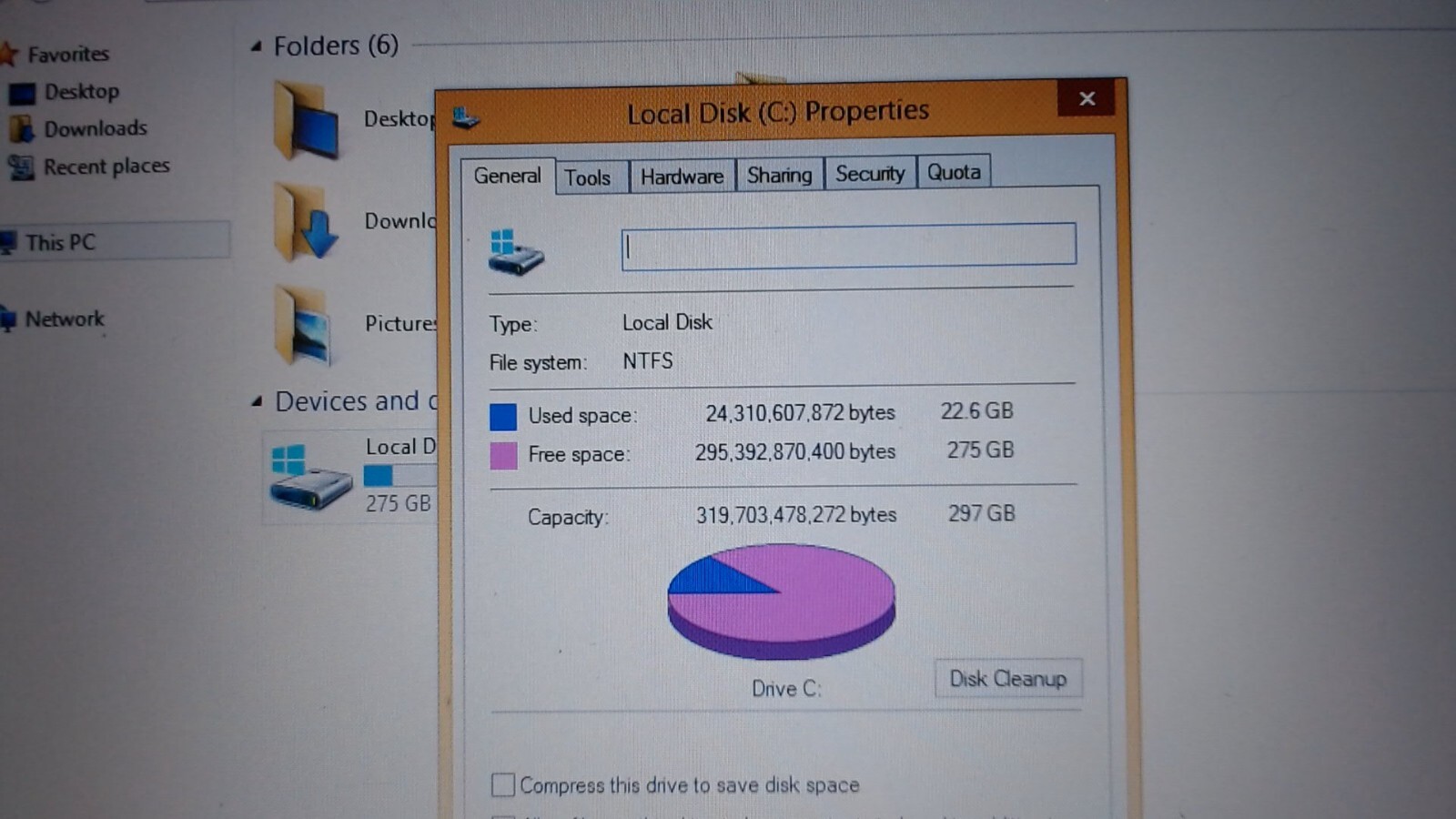Close the Local Disk Properties dialog
Screen dimensions: 1456x819
pyautogui.click(x=1087, y=98)
